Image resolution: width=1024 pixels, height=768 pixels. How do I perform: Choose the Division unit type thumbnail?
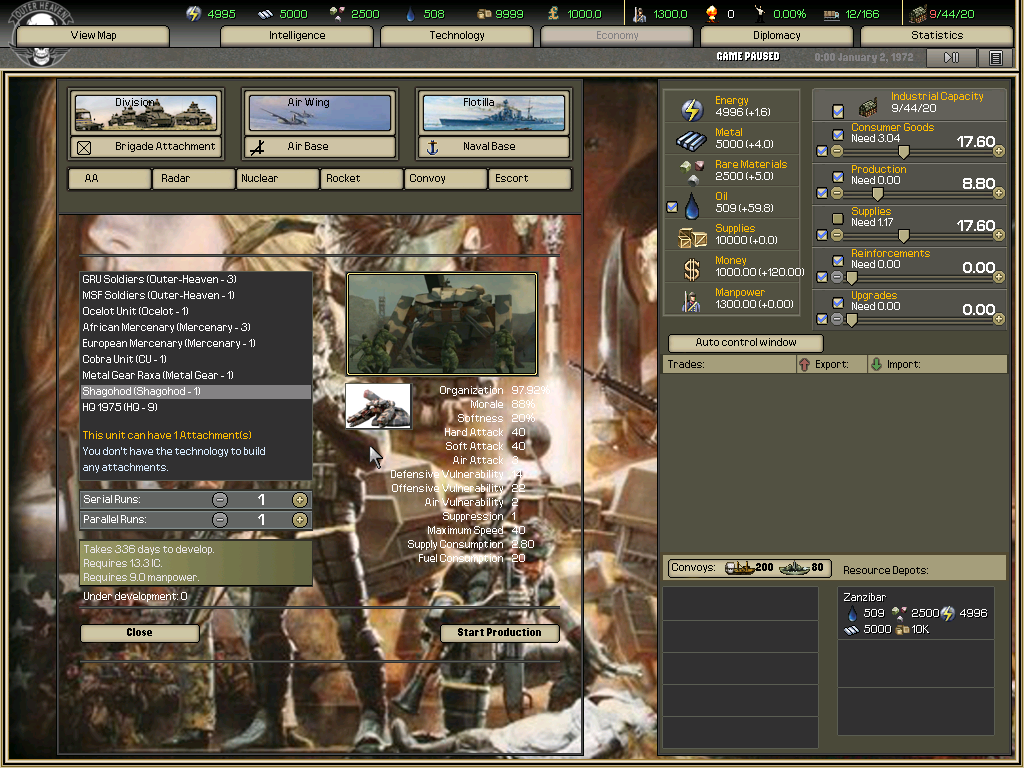tap(146, 113)
